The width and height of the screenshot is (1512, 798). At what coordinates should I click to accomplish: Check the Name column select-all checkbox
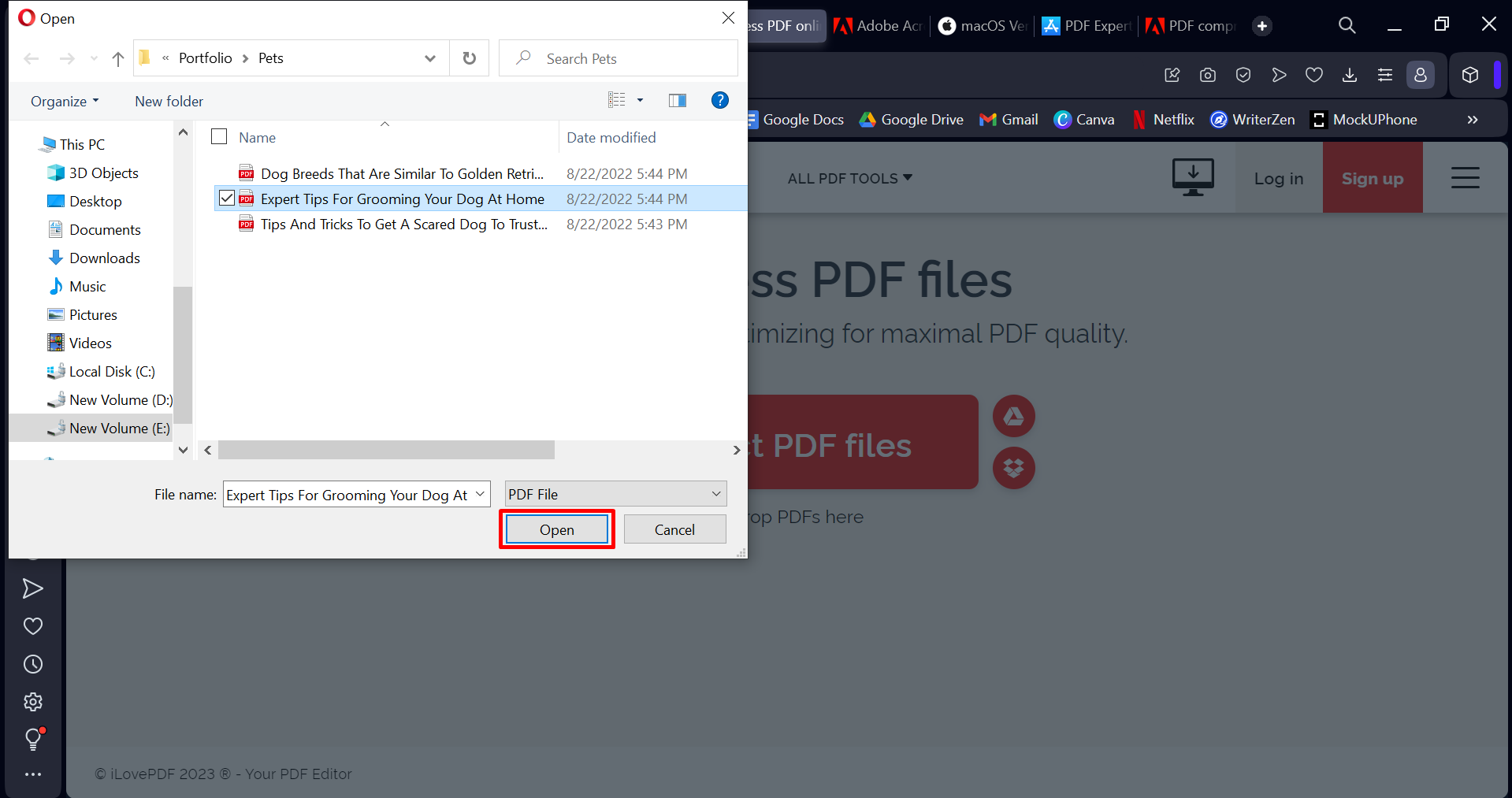coord(219,135)
